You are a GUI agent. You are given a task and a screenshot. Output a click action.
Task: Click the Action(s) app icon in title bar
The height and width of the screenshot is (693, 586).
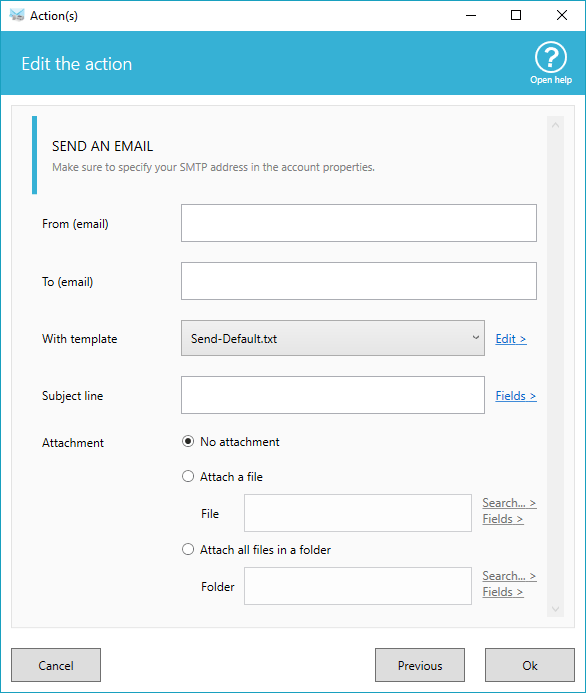(x=17, y=15)
